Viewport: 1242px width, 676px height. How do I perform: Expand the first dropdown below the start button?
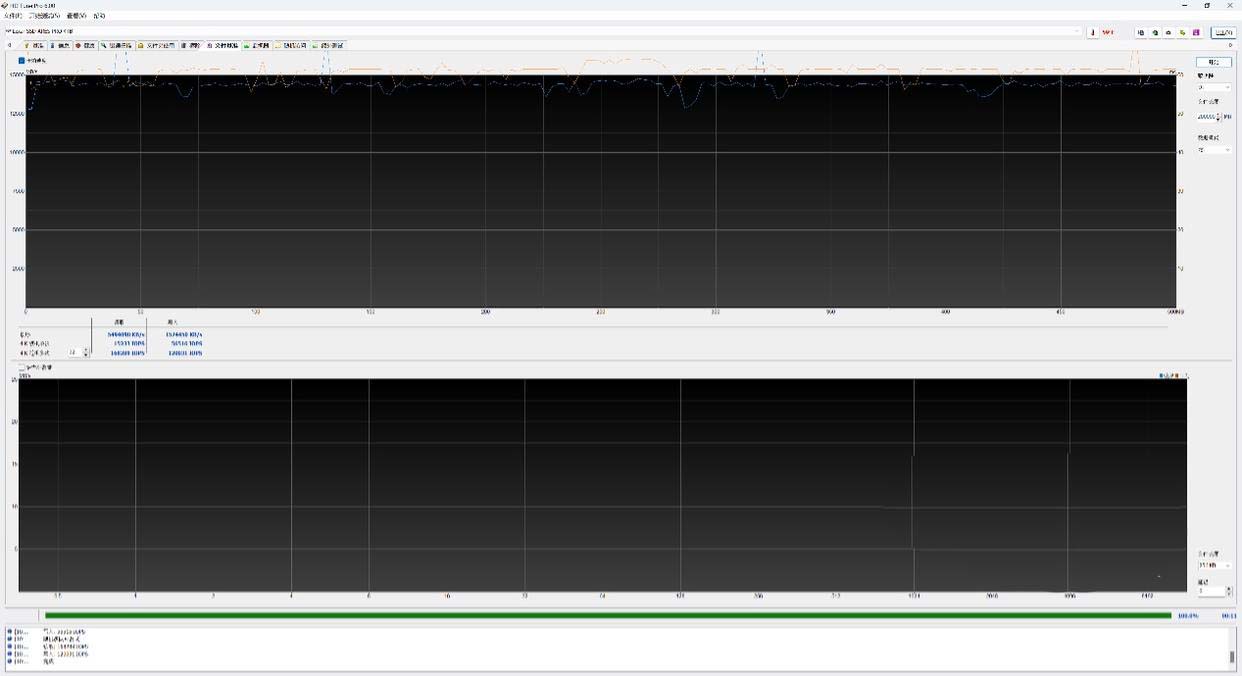pyautogui.click(x=1214, y=87)
